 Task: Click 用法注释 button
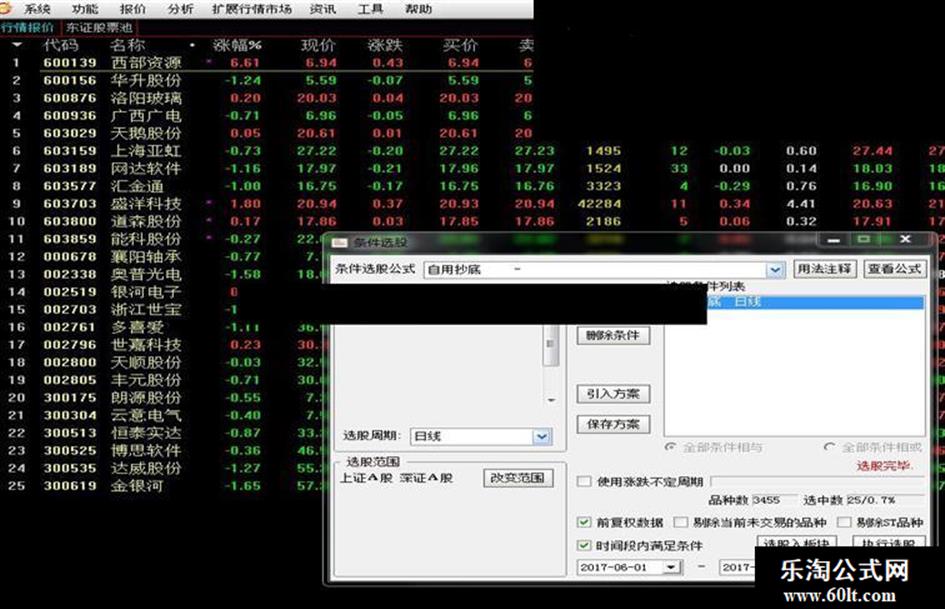click(824, 269)
